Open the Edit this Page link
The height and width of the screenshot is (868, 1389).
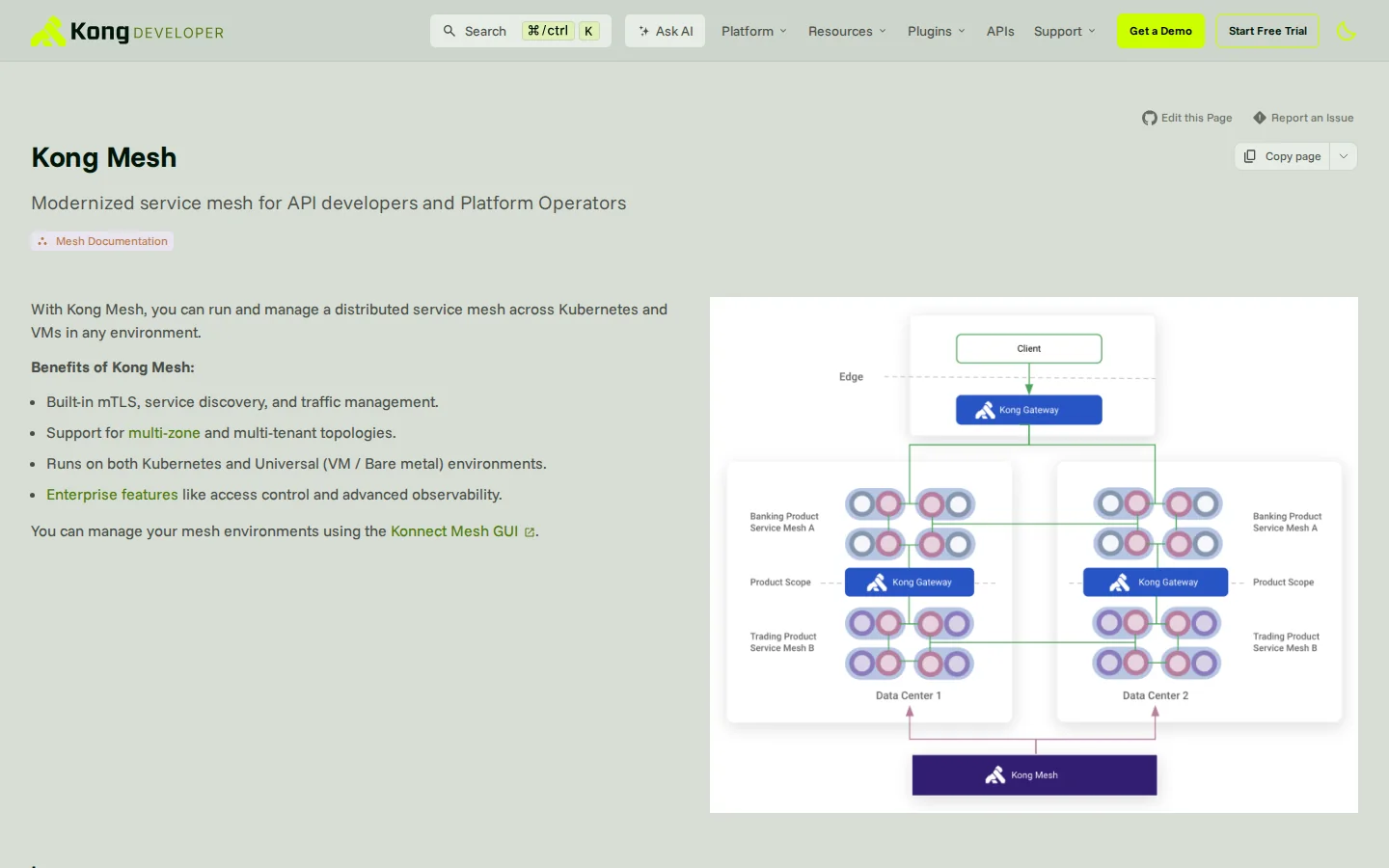point(1187,118)
